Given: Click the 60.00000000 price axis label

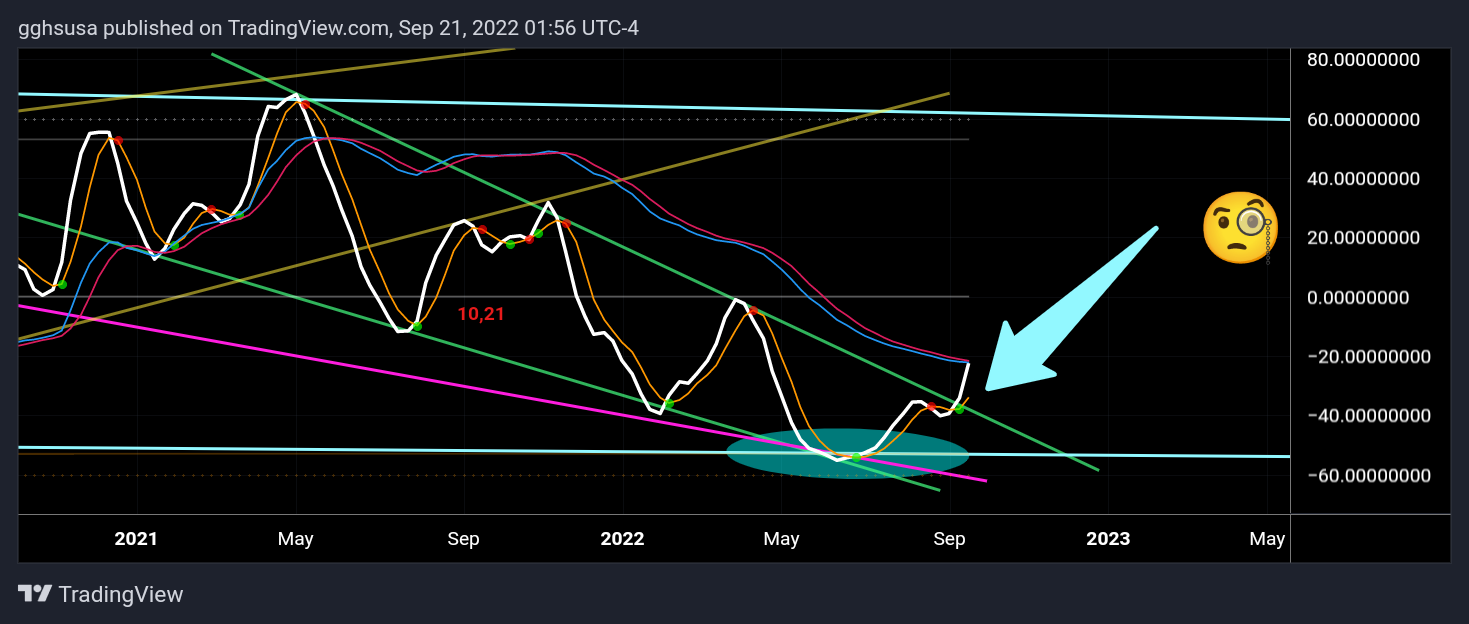Looking at the screenshot, I should 1364,120.
